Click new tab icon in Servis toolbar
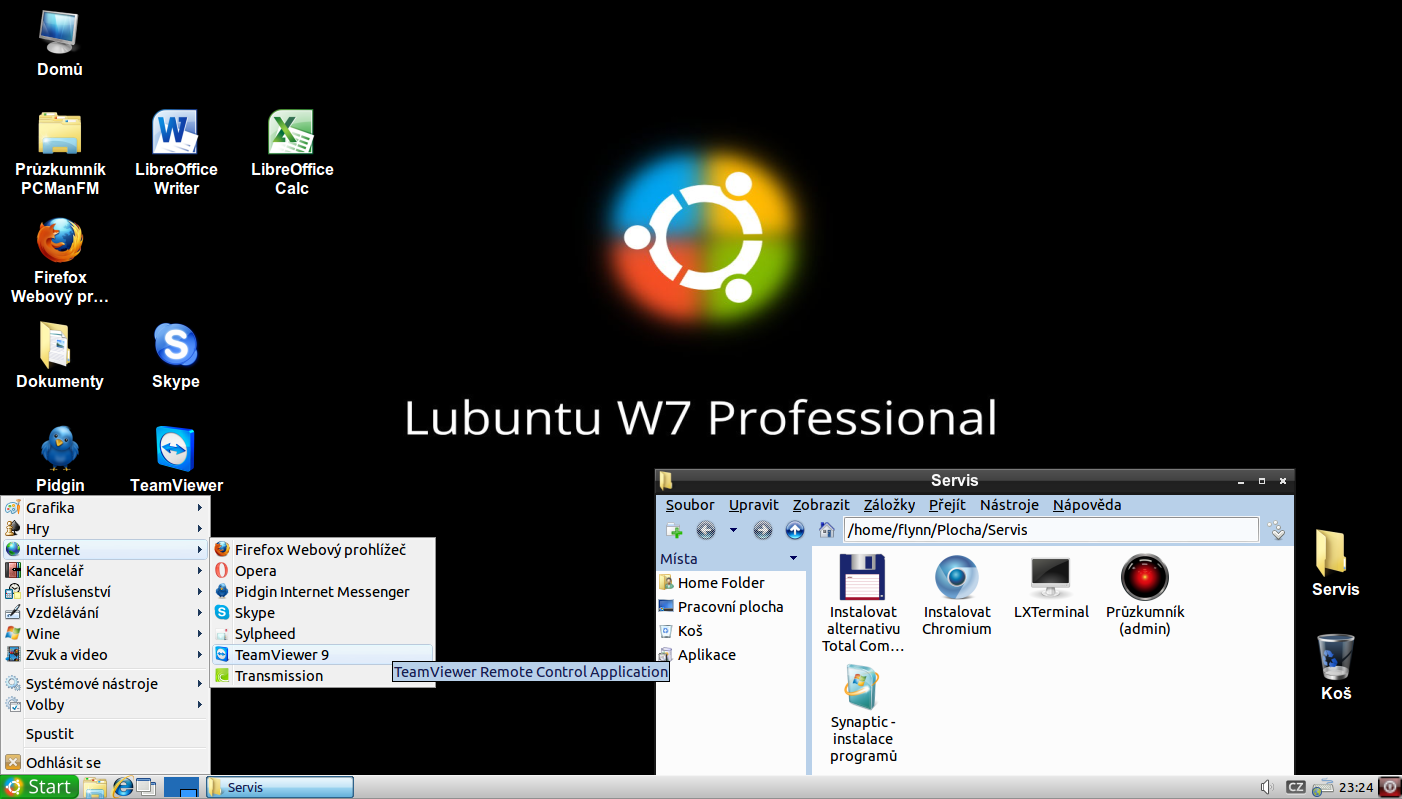 (x=674, y=530)
